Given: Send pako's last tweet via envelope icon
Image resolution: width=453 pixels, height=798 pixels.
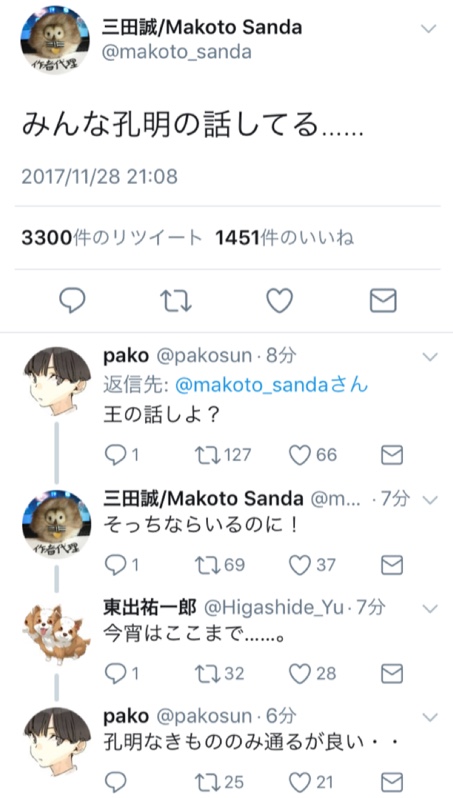Looking at the screenshot, I should tap(392, 782).
